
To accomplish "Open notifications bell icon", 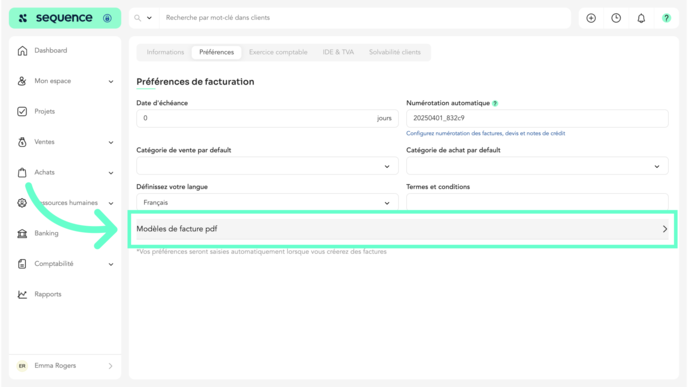I will coord(641,18).
